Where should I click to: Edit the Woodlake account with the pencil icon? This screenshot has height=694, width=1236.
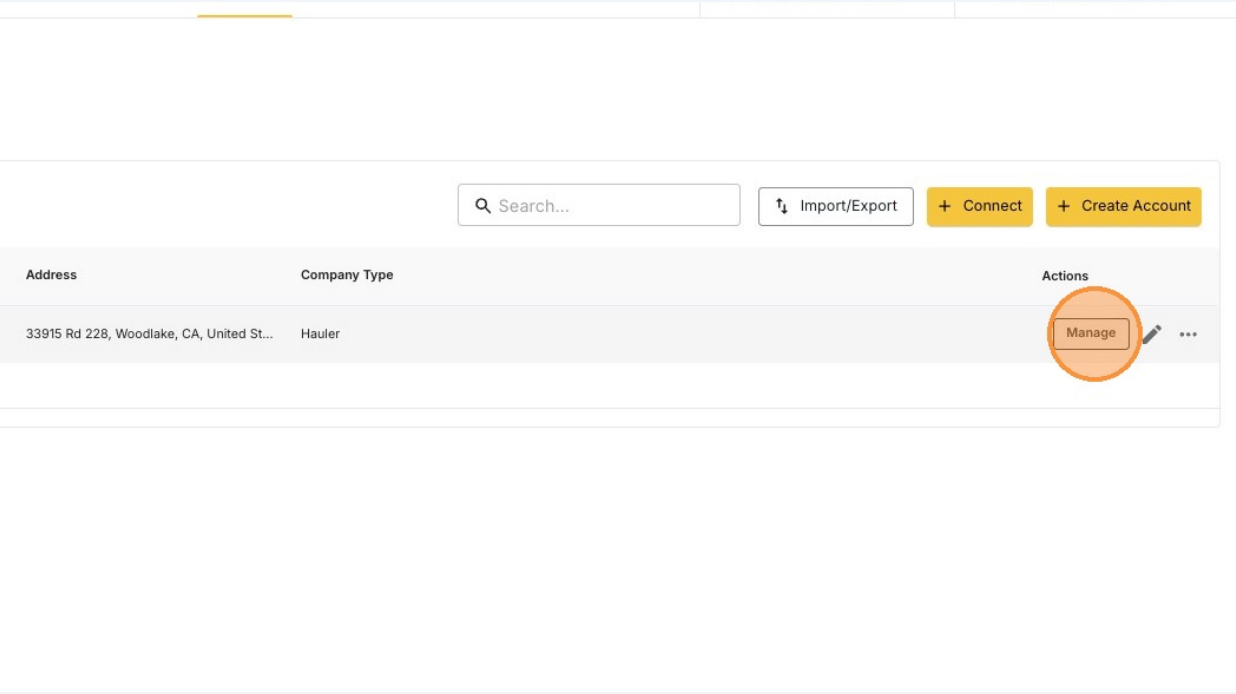[x=1152, y=334]
